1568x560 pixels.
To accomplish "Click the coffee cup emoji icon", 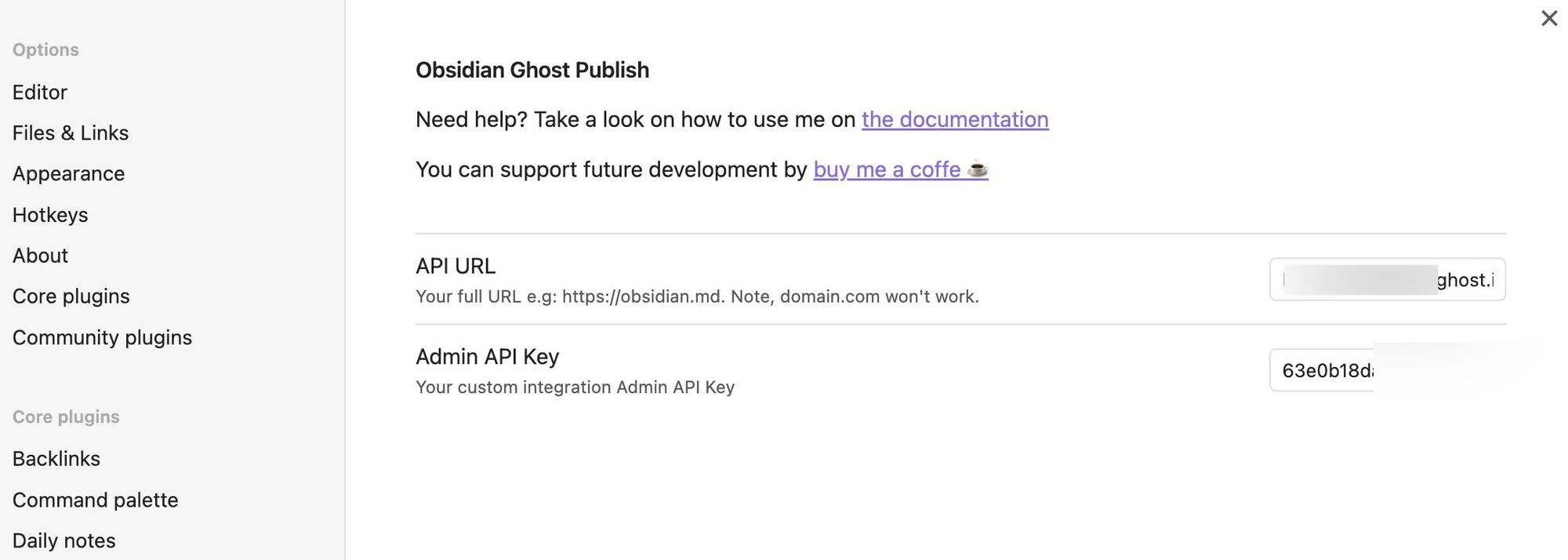I will (x=977, y=169).
